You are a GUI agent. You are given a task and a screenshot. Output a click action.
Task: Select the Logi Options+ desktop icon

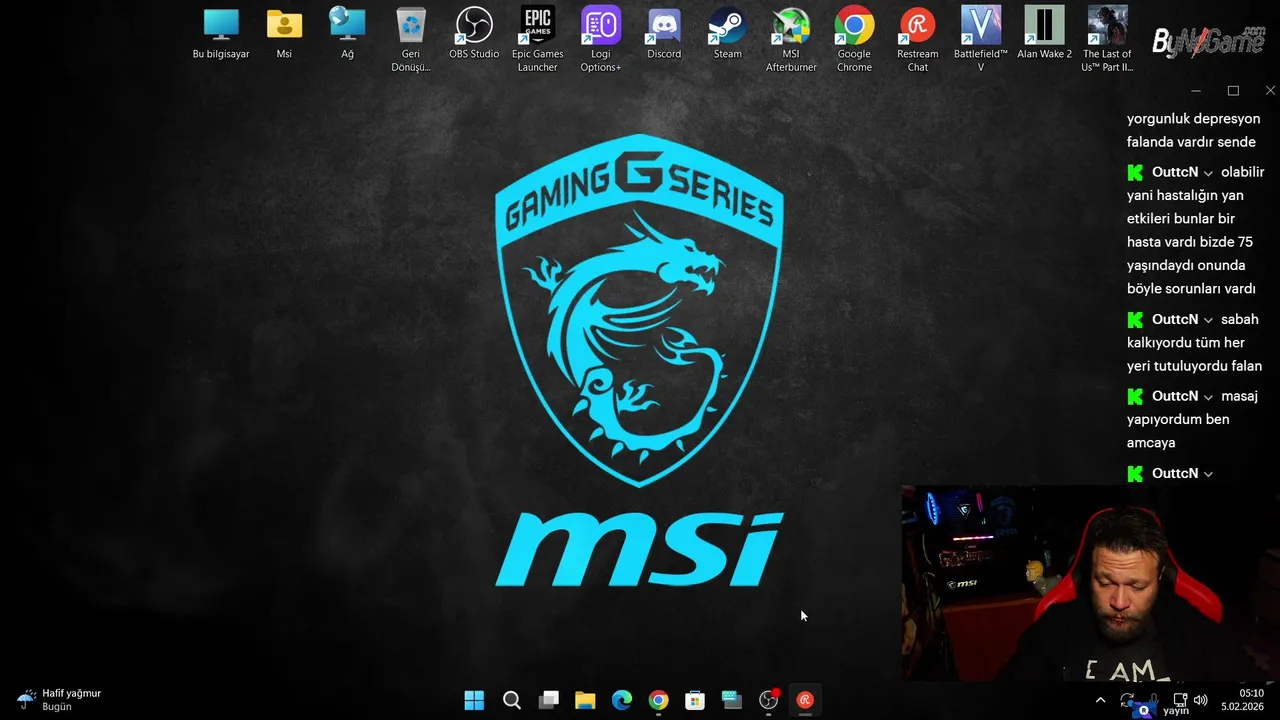601,39
